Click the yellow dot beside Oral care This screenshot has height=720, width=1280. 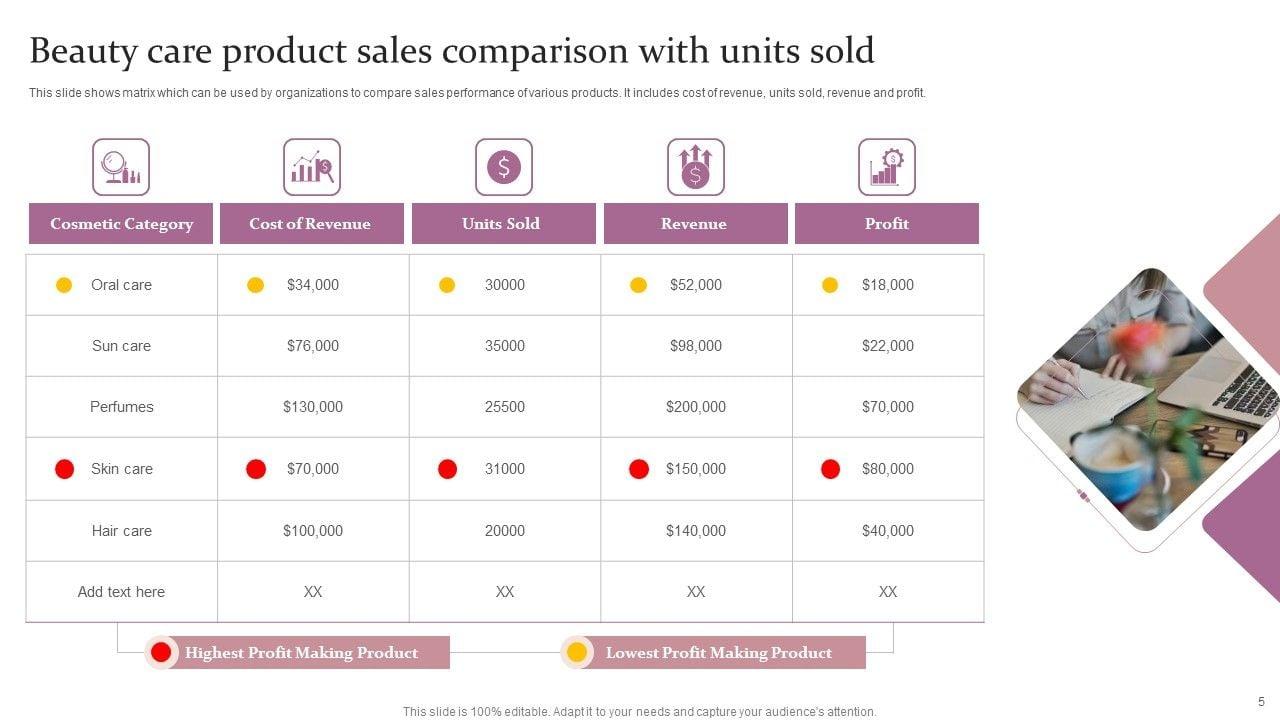(64, 285)
